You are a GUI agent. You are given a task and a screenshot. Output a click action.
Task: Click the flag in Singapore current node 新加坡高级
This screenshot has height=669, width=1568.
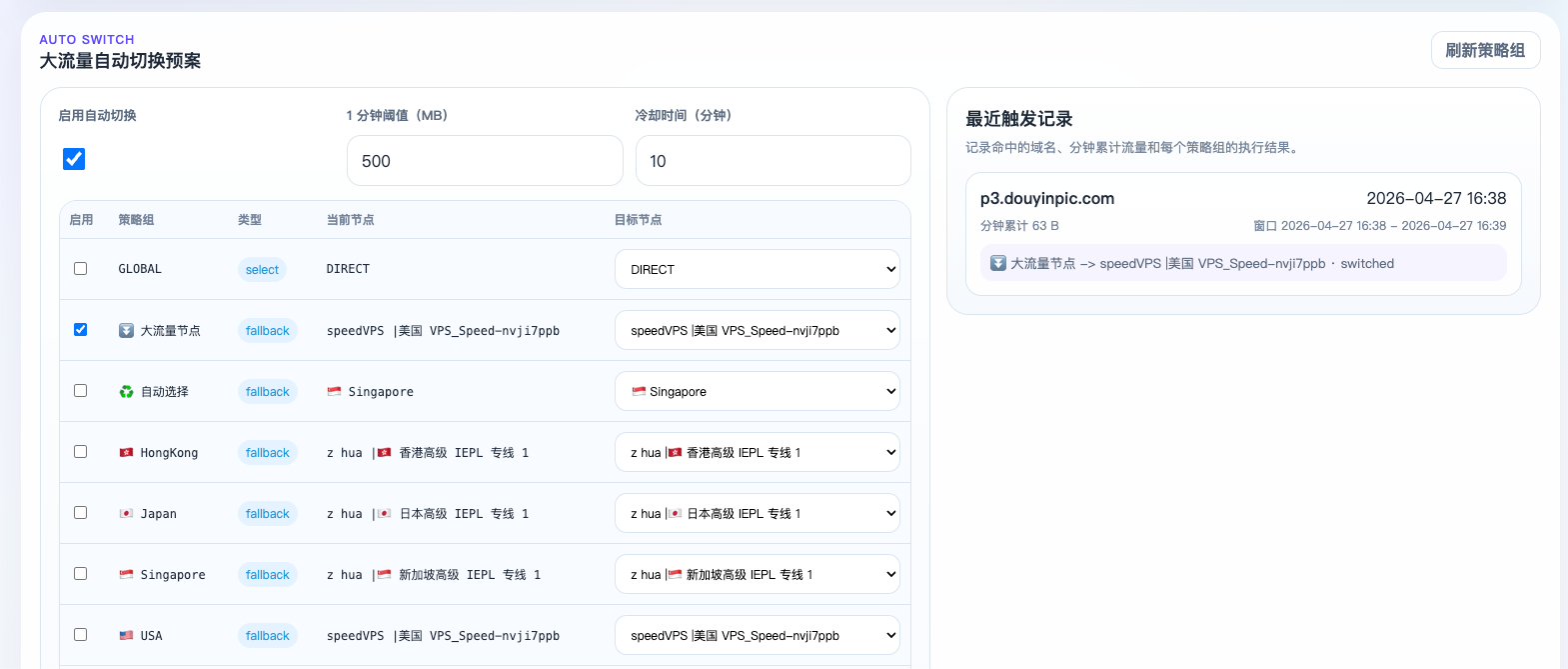(x=384, y=574)
